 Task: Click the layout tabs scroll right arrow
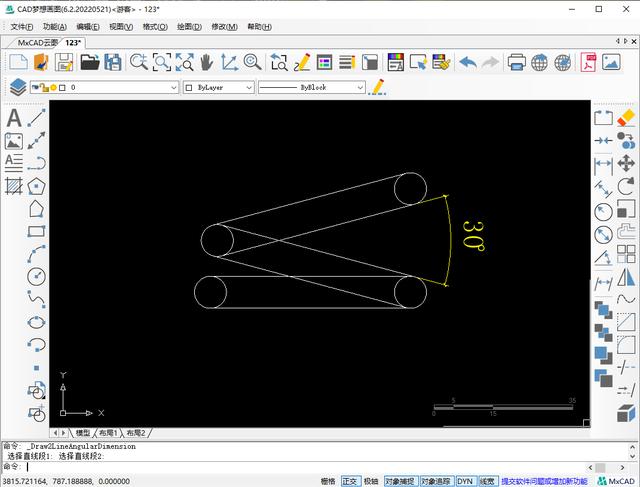click(x=63, y=433)
